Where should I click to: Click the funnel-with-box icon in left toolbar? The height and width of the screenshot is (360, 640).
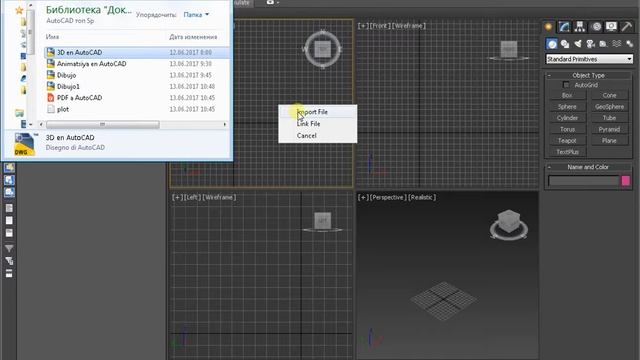coord(9,261)
